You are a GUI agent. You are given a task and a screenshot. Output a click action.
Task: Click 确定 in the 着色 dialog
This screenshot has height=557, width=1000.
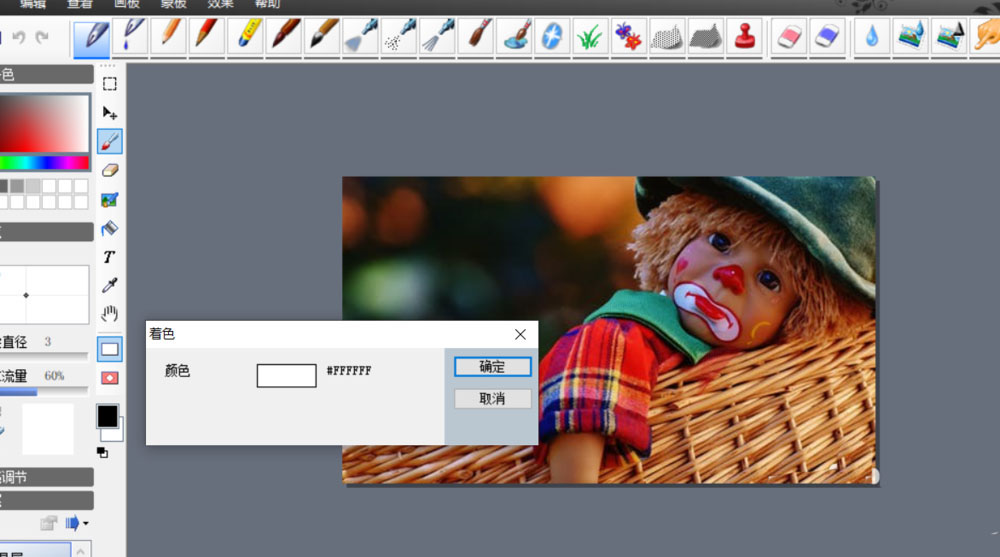pos(492,367)
